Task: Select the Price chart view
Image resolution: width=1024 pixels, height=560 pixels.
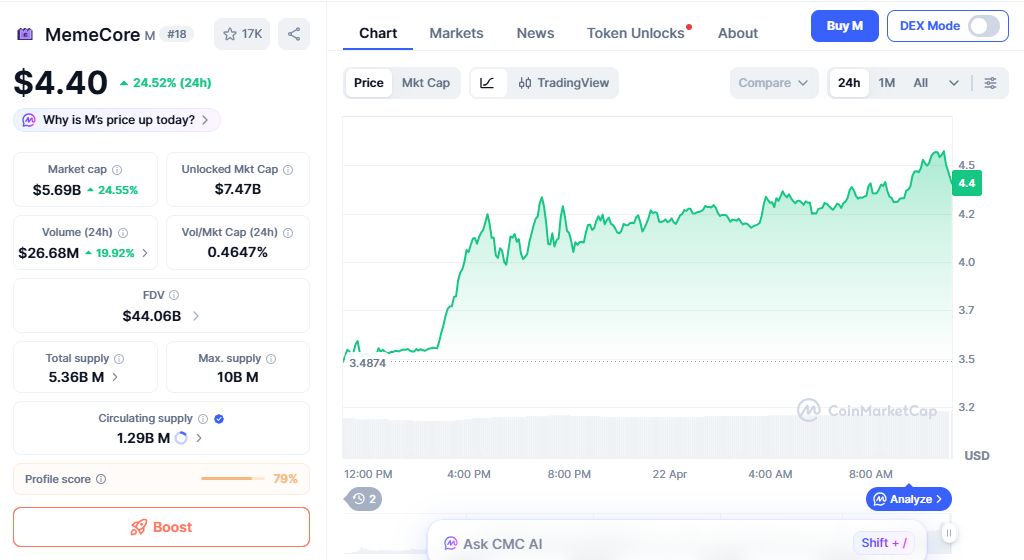Action: 368,83
